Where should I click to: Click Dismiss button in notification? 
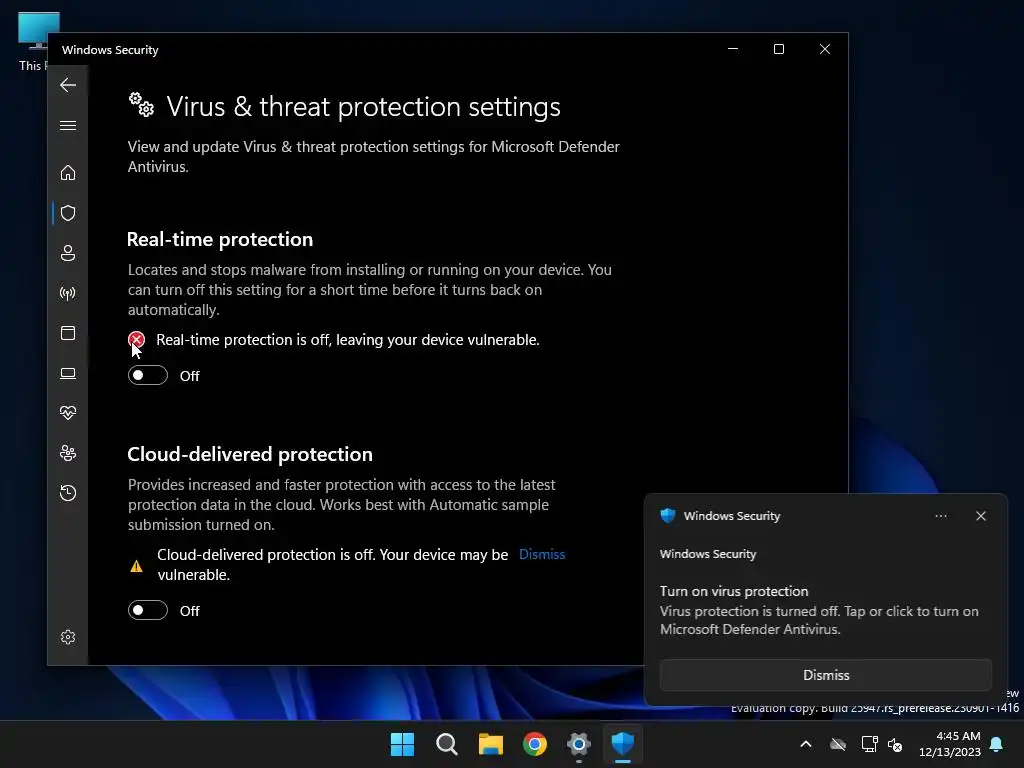(x=825, y=675)
